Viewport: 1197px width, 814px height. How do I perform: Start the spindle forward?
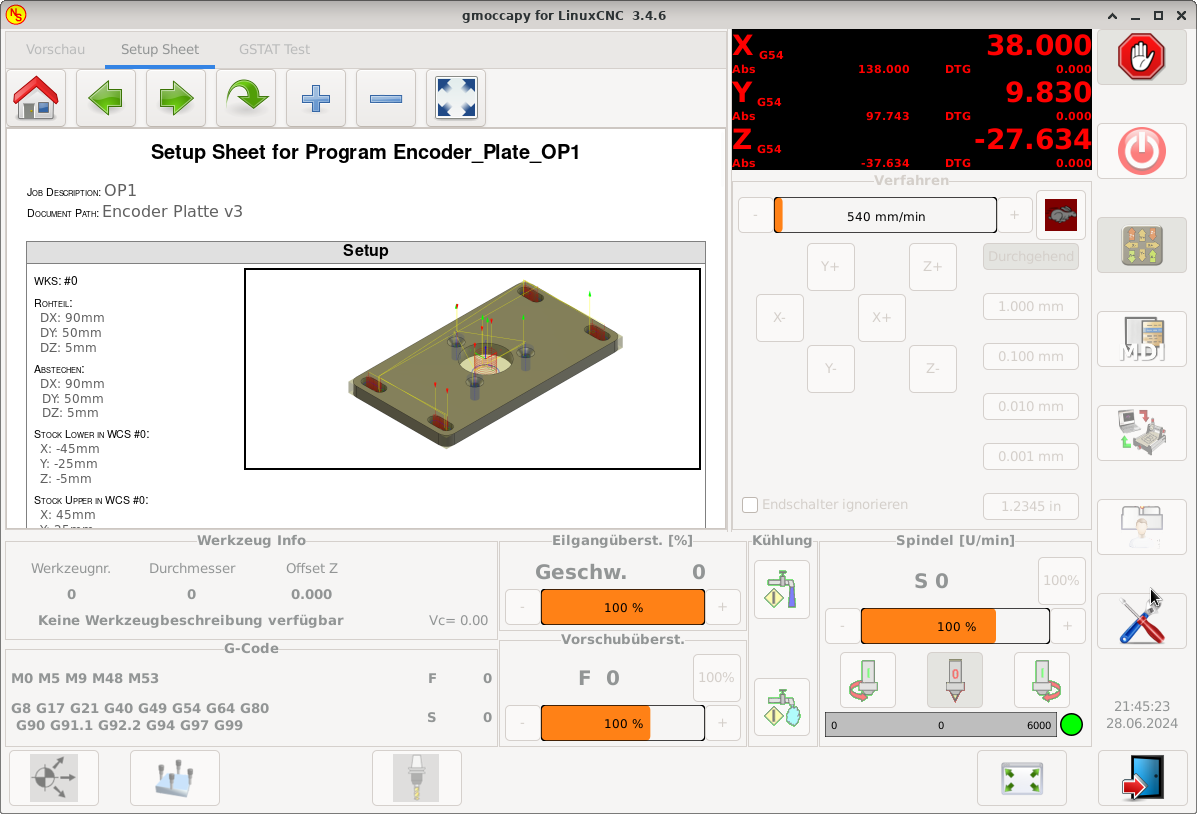click(x=1042, y=680)
